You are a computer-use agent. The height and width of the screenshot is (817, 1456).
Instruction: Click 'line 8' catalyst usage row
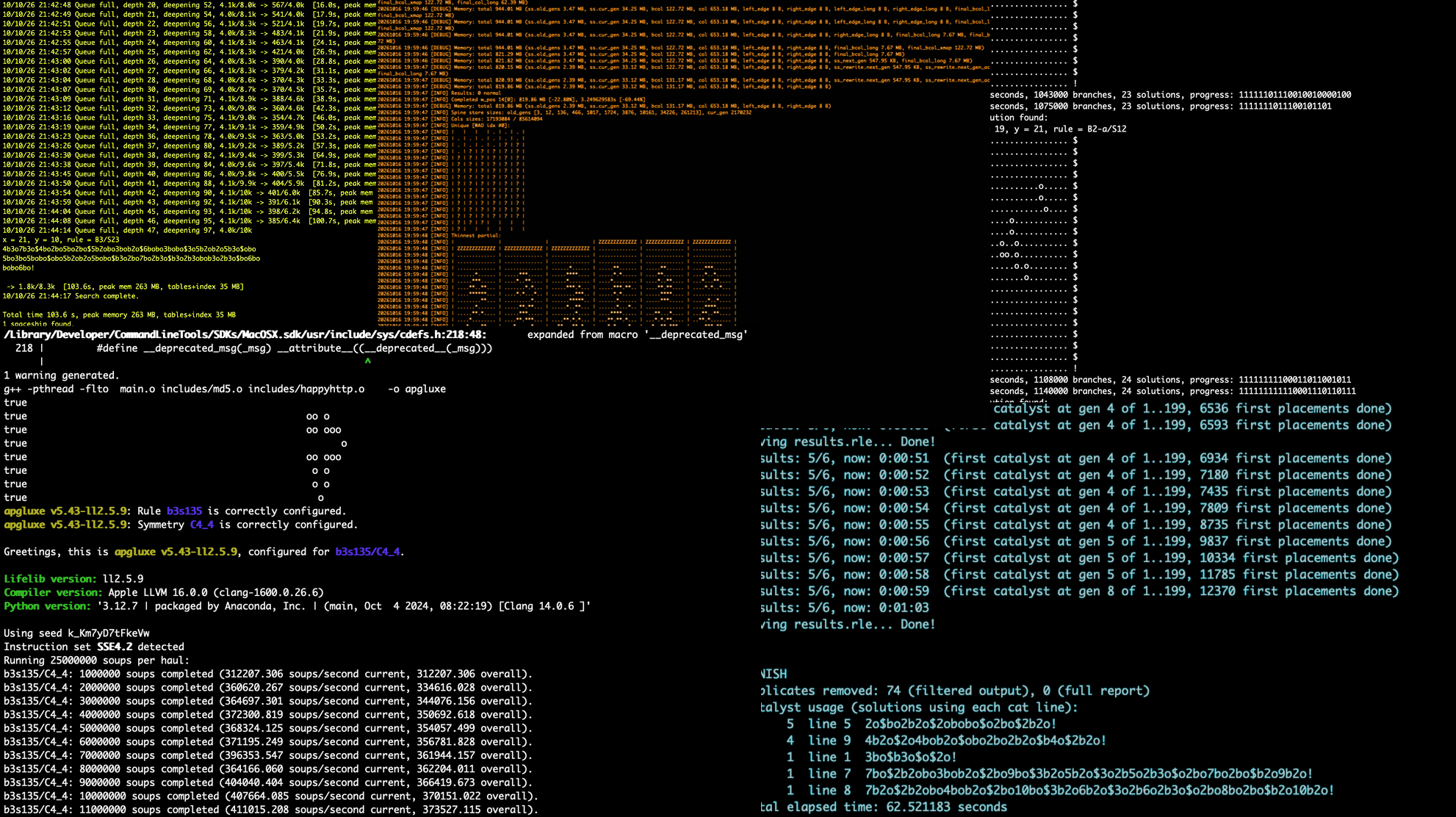click(1060, 791)
